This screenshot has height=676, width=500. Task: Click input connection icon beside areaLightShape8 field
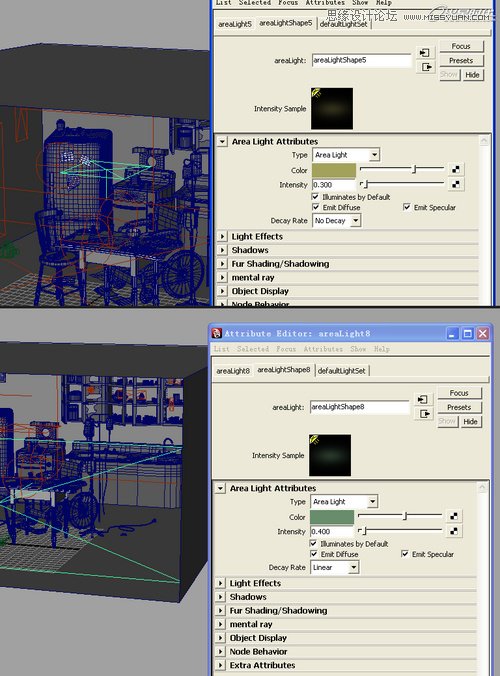(423, 399)
